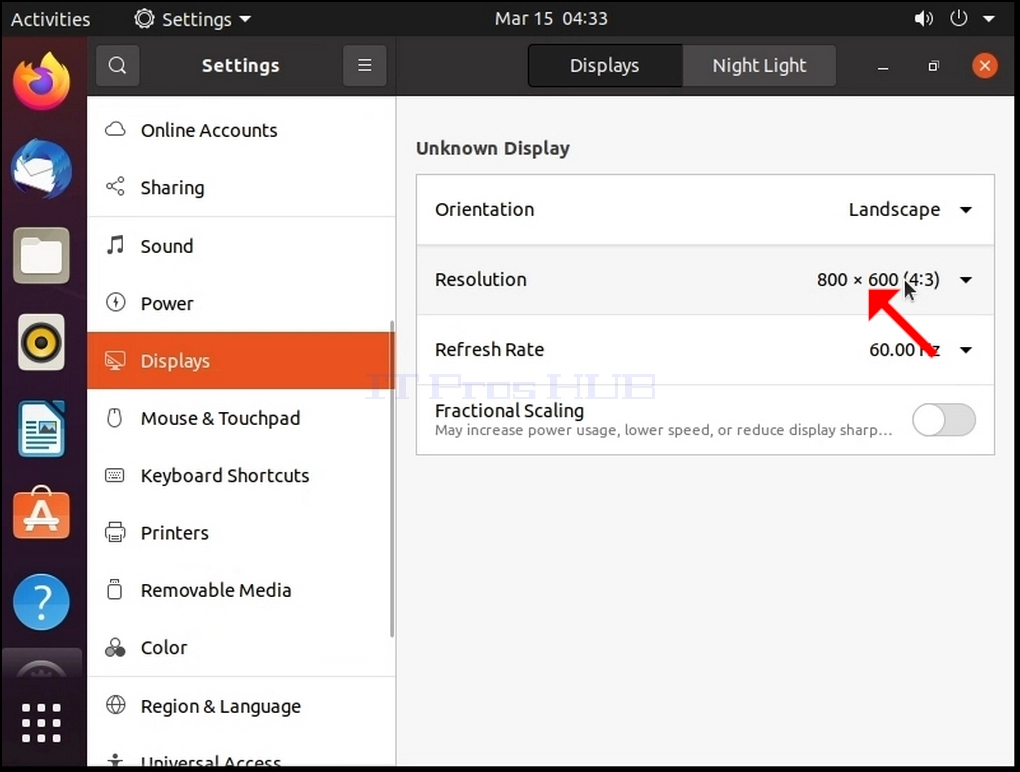Open the Settings hamburger menu
The width and height of the screenshot is (1020, 772).
point(364,65)
